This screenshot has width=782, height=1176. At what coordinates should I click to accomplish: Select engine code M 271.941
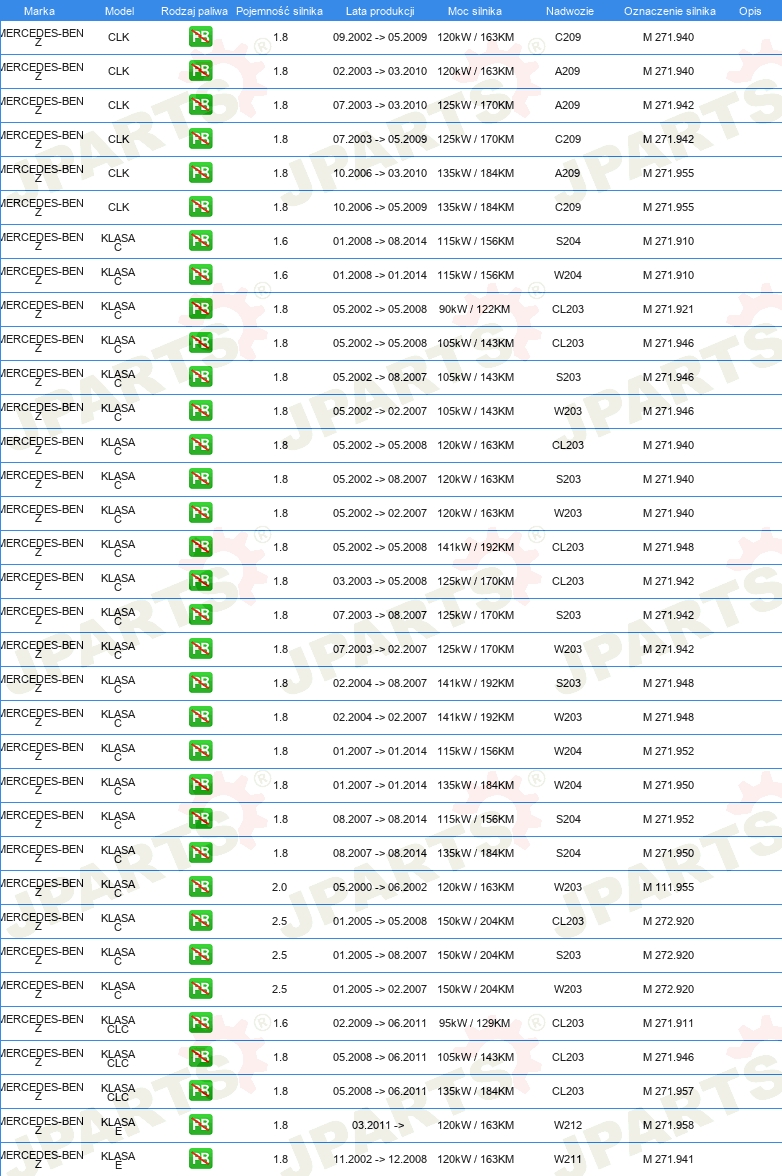[668, 1158]
